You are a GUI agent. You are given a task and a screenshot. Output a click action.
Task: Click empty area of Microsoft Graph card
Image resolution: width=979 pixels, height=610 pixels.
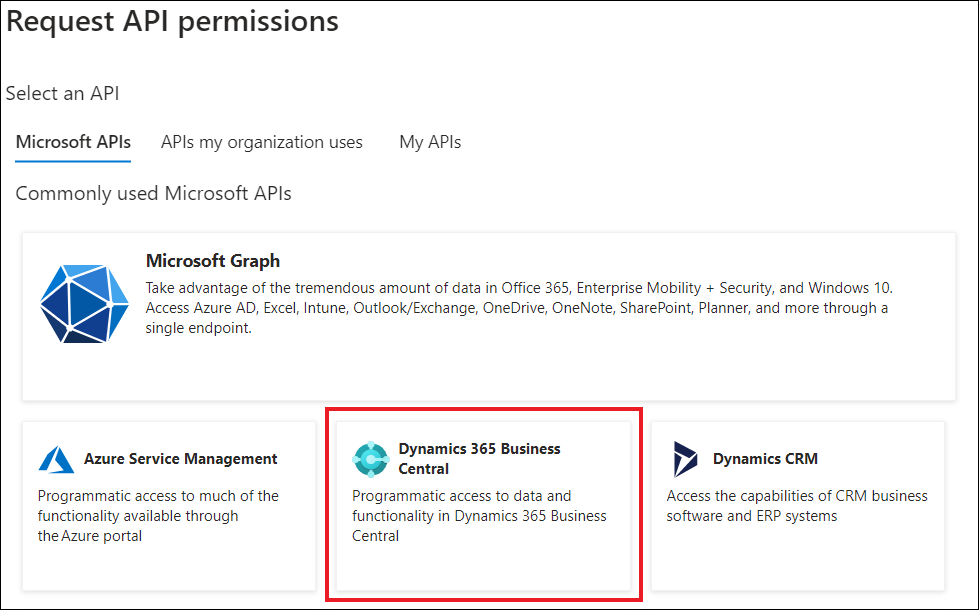(562, 371)
